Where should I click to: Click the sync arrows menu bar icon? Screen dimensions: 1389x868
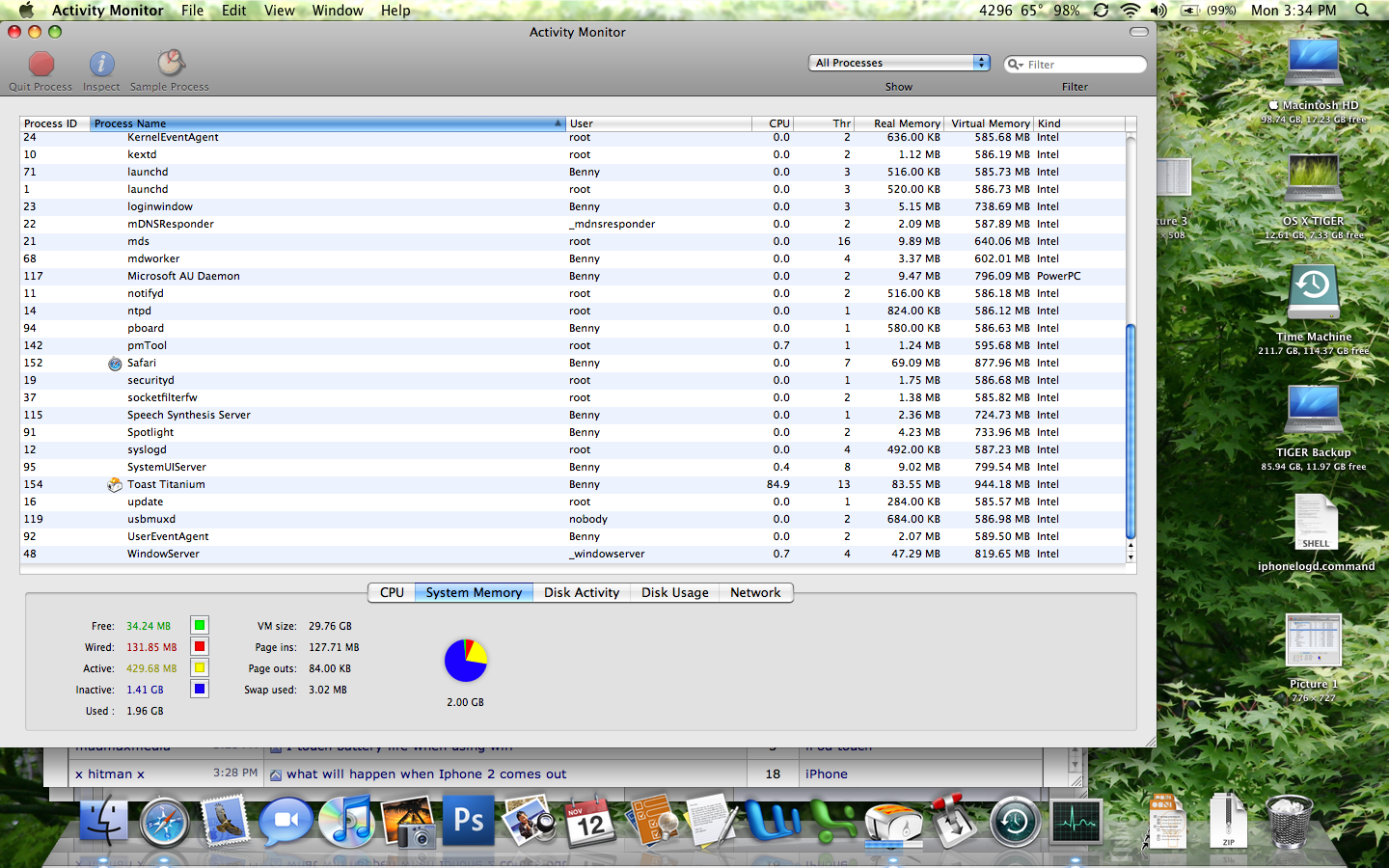click(1101, 11)
